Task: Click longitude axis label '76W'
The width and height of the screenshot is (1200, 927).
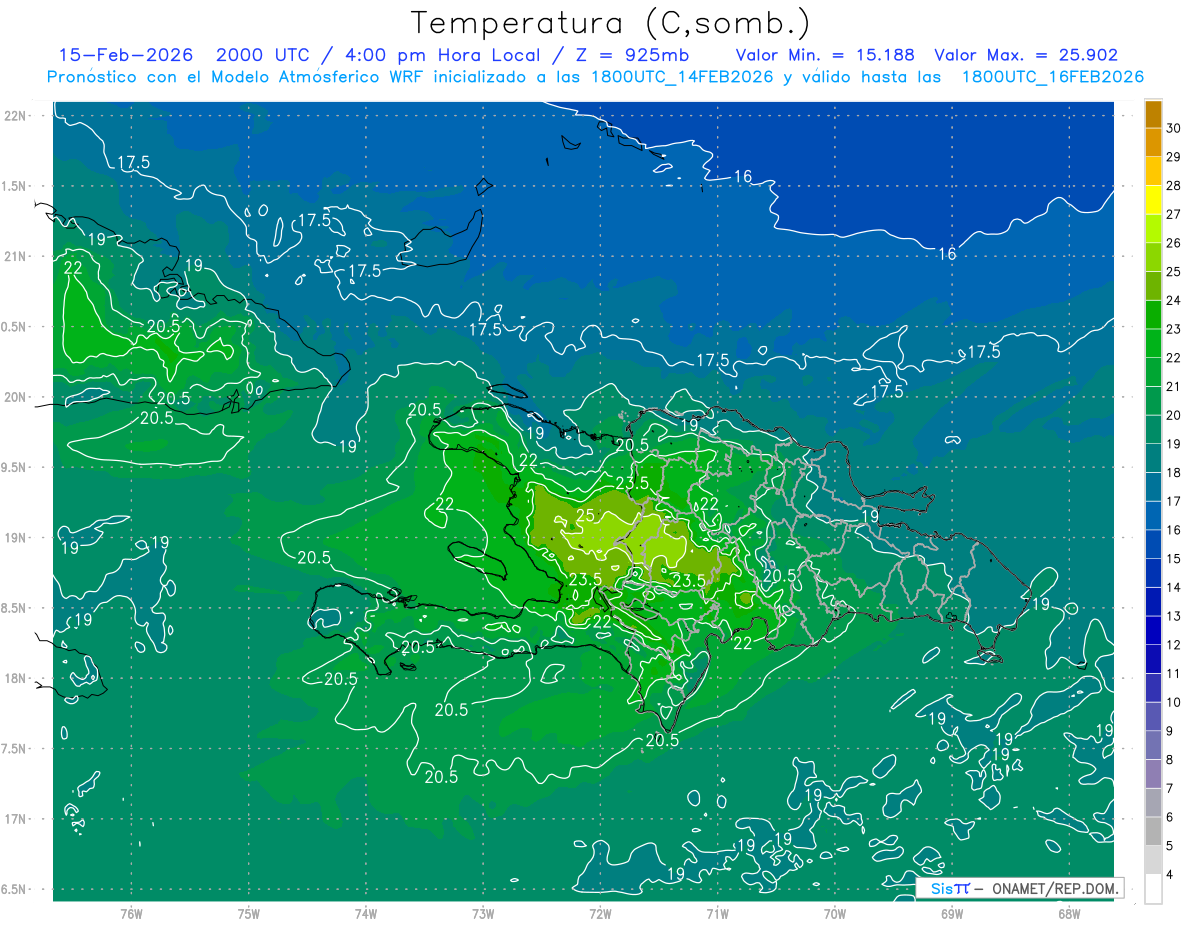Action: point(131,913)
